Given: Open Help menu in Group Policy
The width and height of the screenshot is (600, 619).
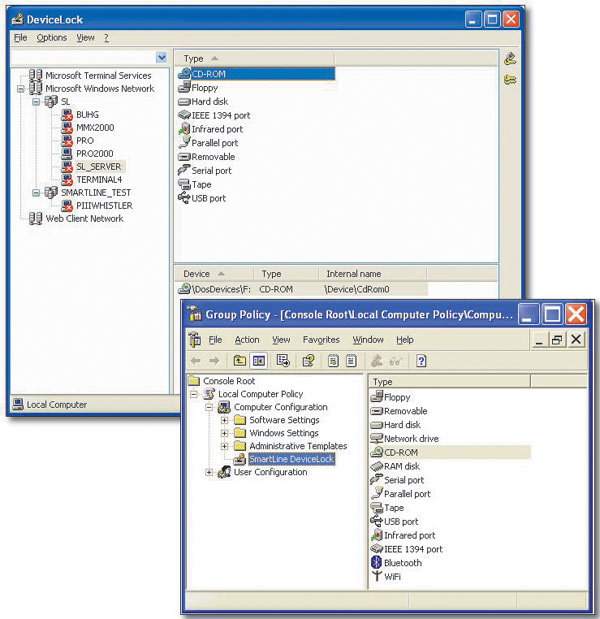Looking at the screenshot, I should [405, 340].
